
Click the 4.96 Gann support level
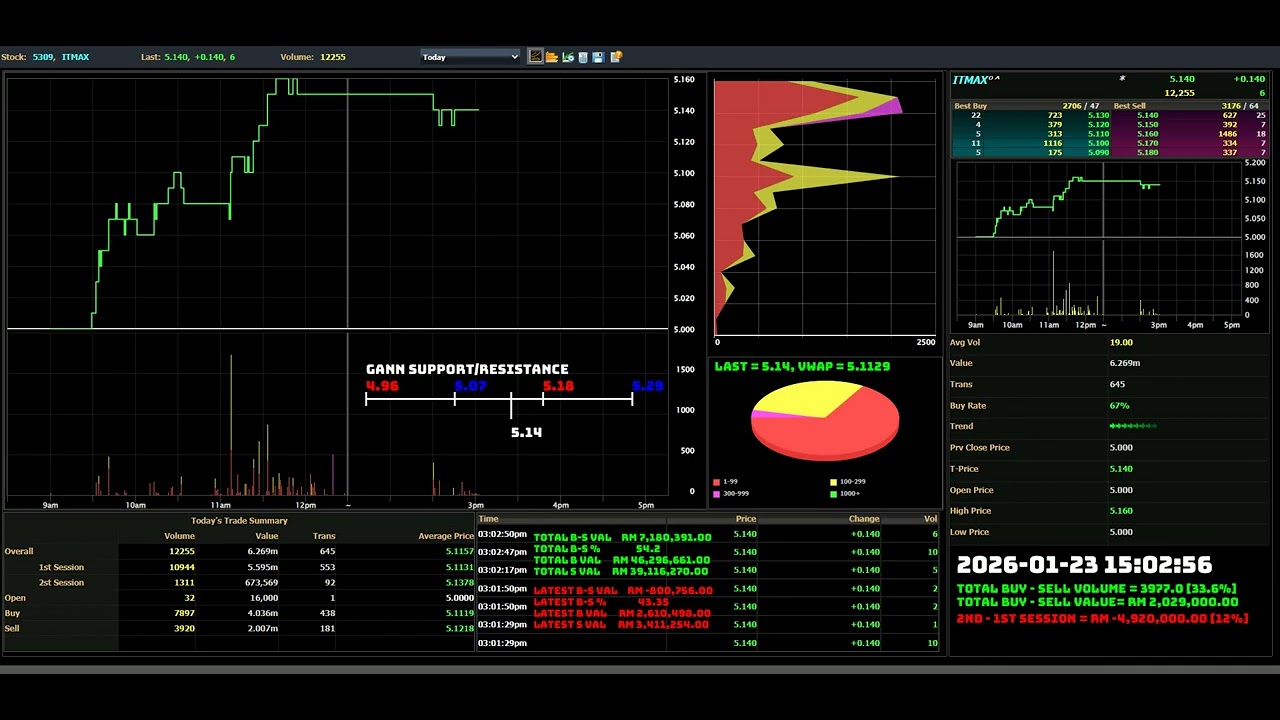coord(382,385)
